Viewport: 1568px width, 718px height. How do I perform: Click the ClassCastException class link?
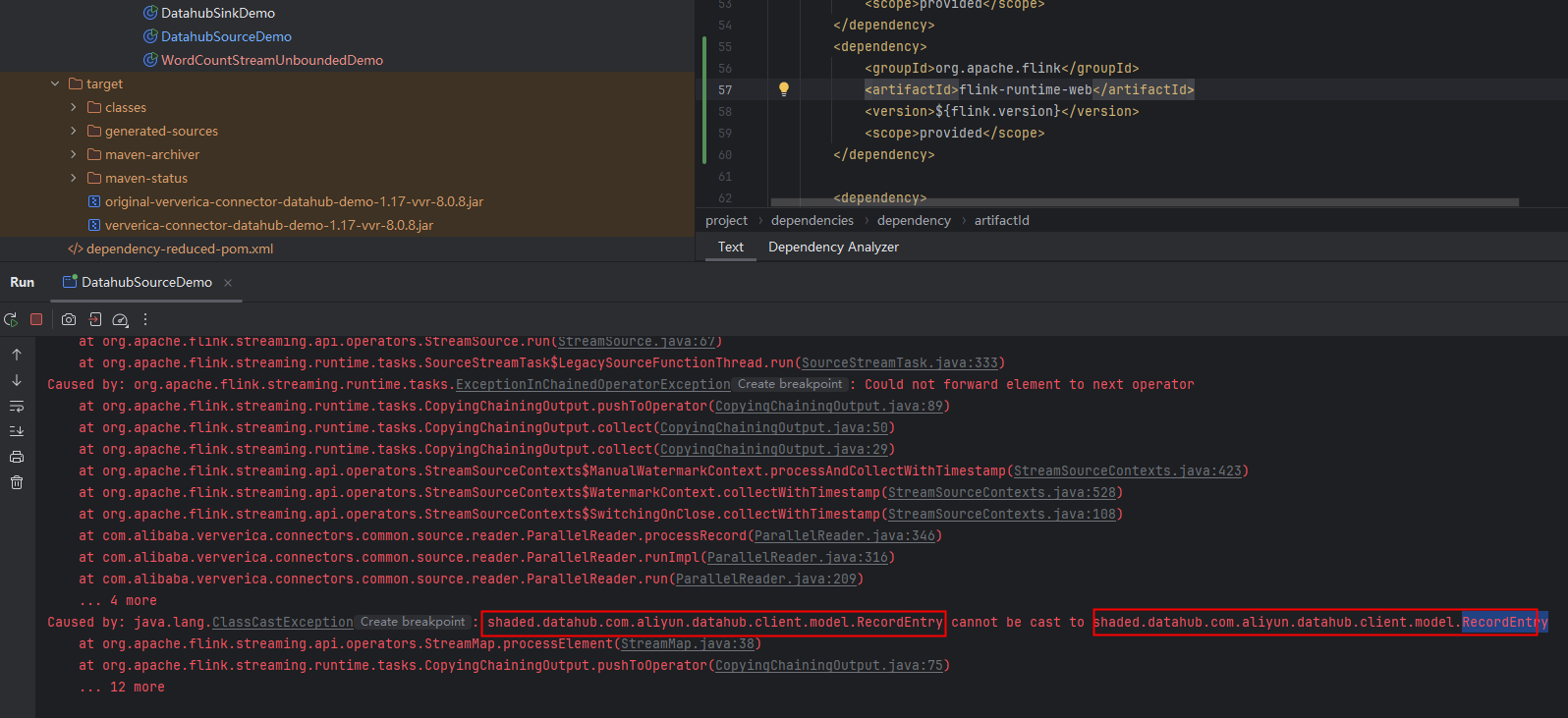point(283,622)
